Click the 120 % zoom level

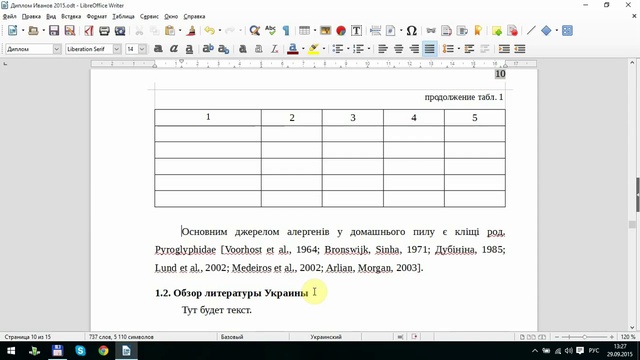point(628,337)
